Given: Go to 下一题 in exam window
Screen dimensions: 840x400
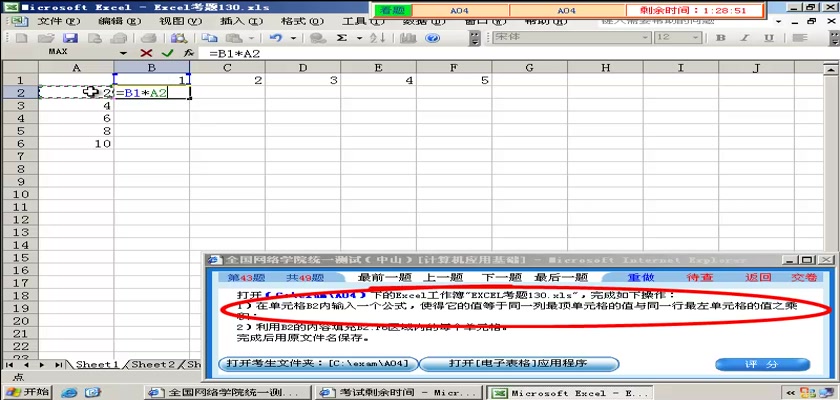Looking at the screenshot, I should 501,277.
